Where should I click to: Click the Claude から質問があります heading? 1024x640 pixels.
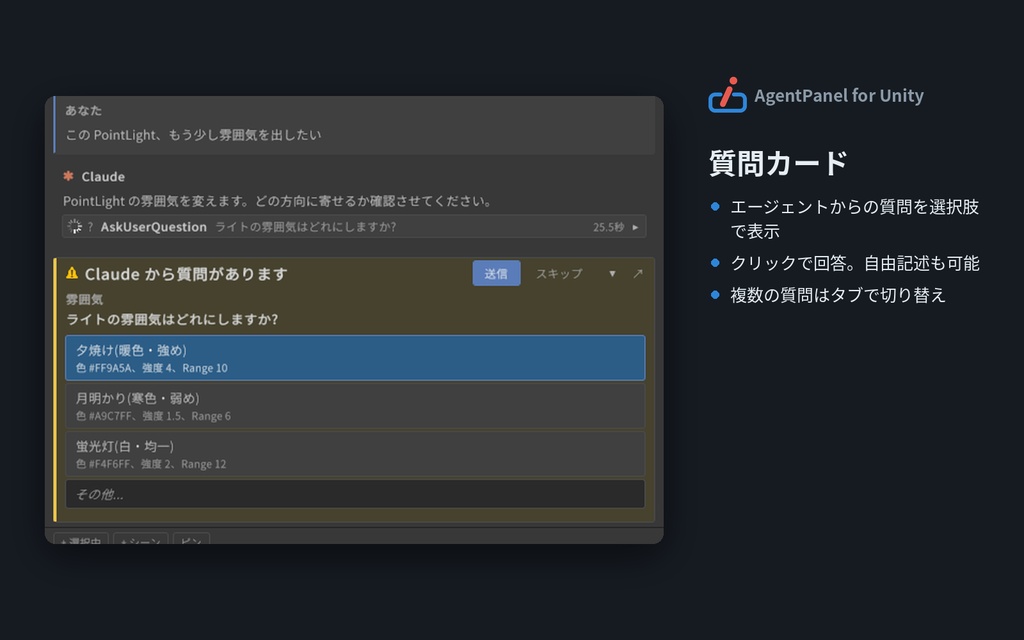pos(186,274)
